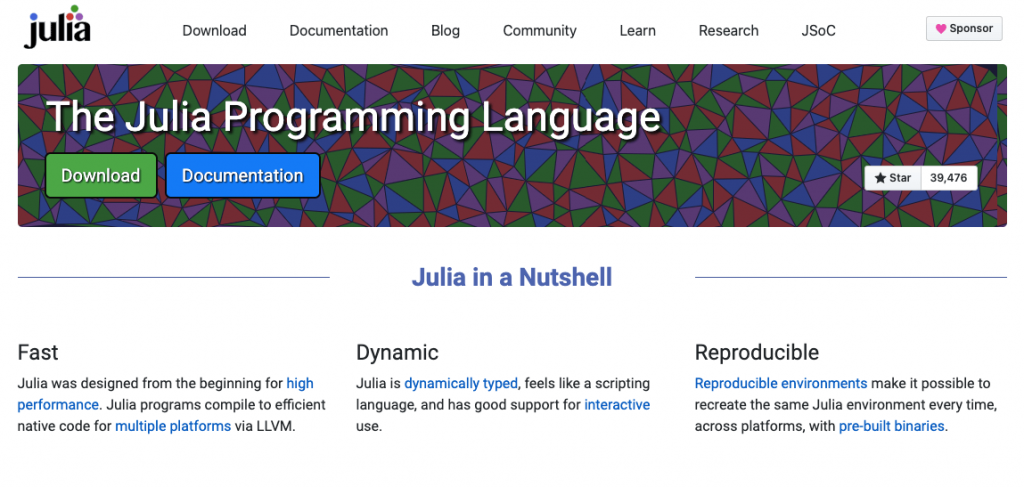Click the 'Reproducible' section heading

(x=757, y=353)
